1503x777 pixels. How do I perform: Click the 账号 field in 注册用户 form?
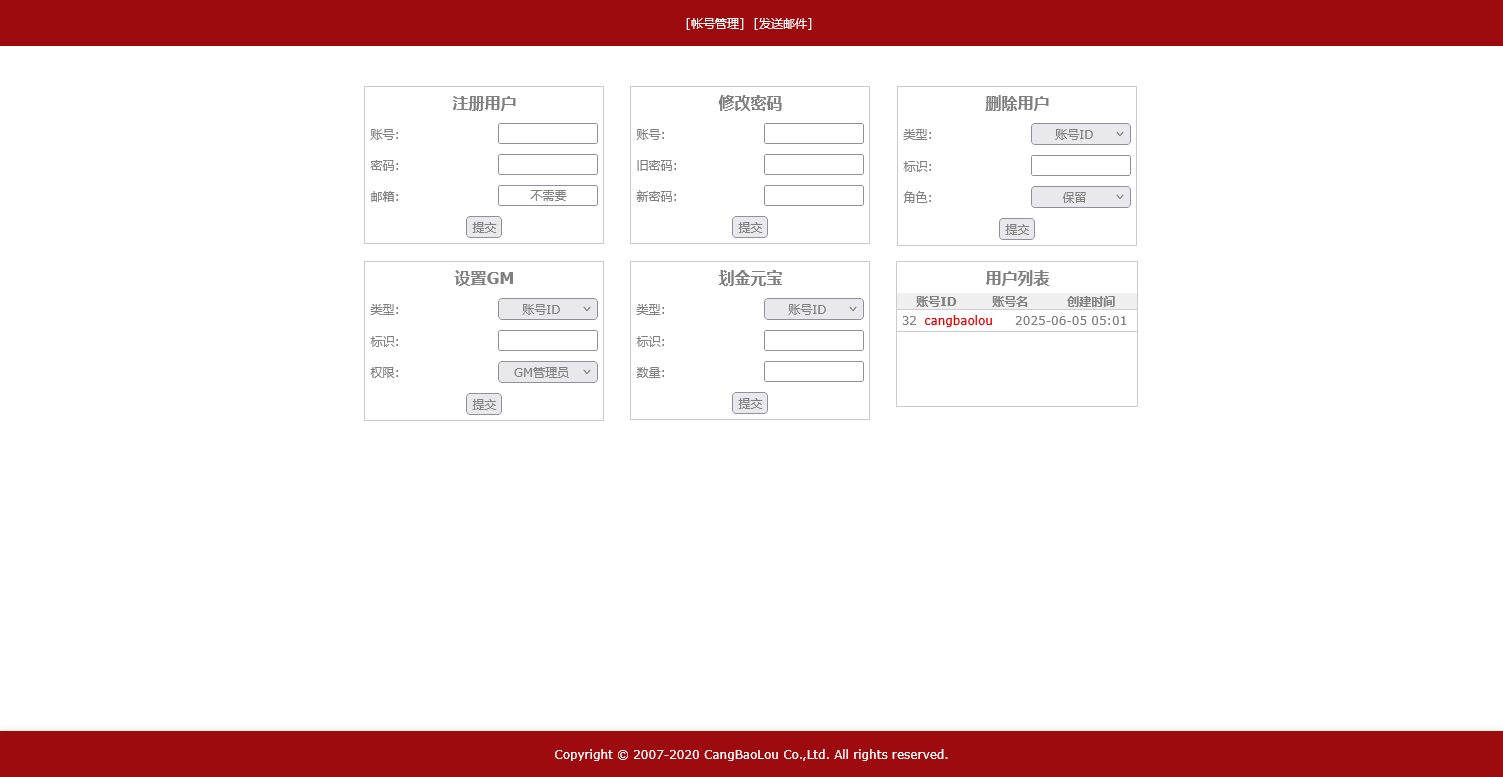tap(547, 133)
